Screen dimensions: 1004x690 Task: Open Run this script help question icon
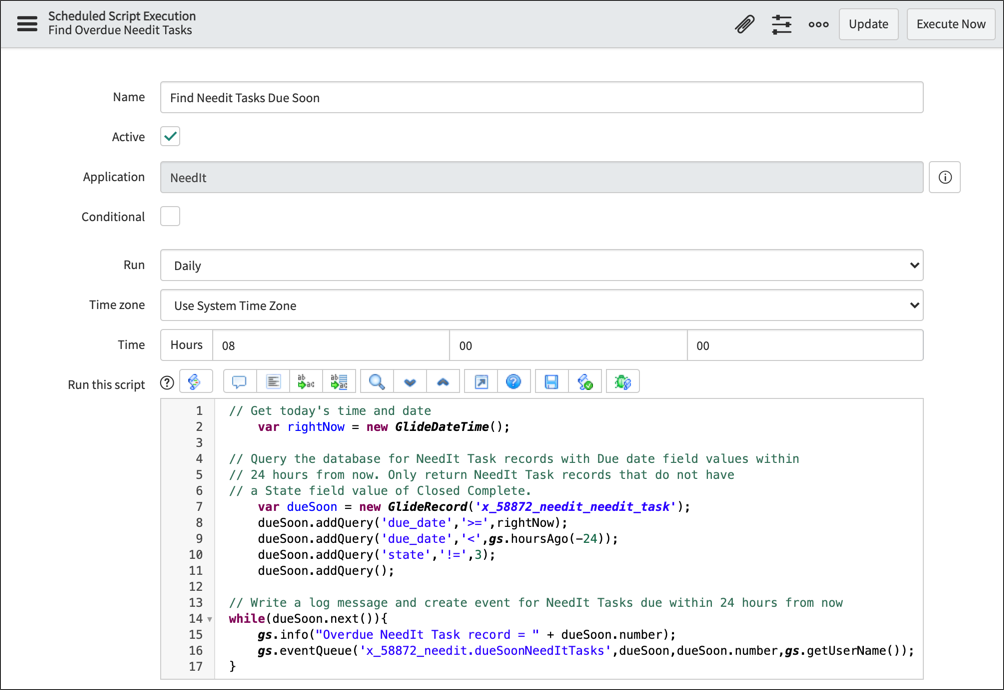167,383
